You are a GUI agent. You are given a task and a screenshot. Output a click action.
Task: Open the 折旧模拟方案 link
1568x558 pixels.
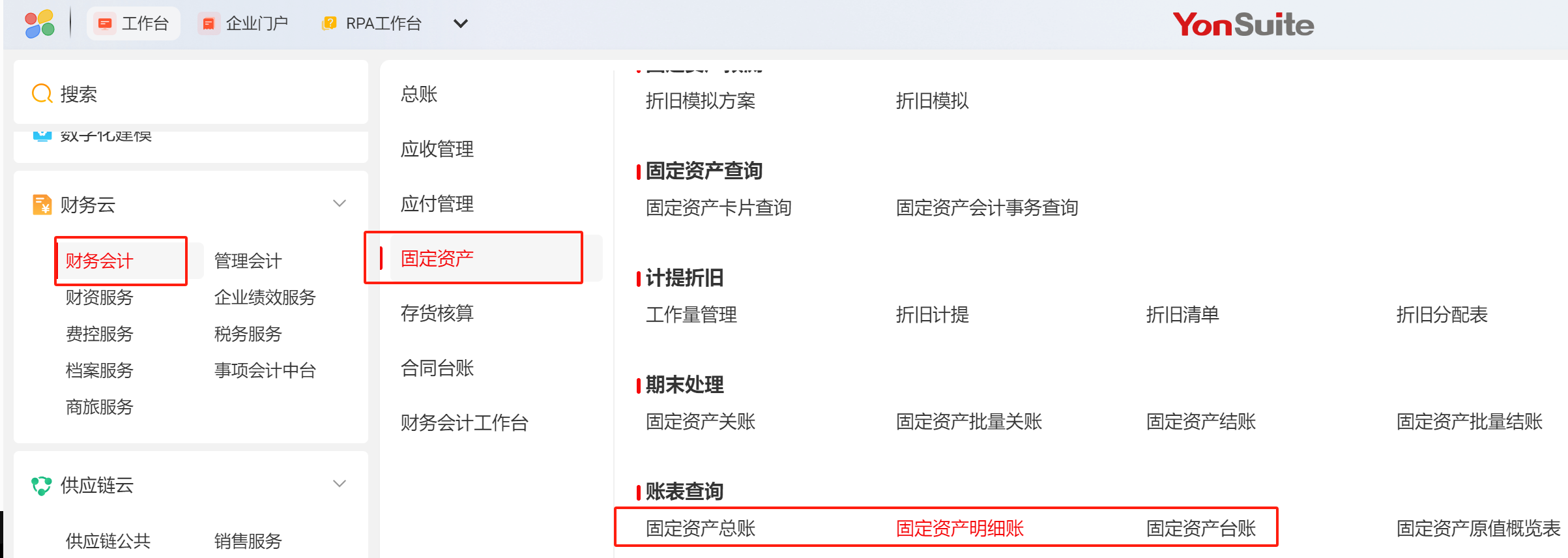[701, 100]
